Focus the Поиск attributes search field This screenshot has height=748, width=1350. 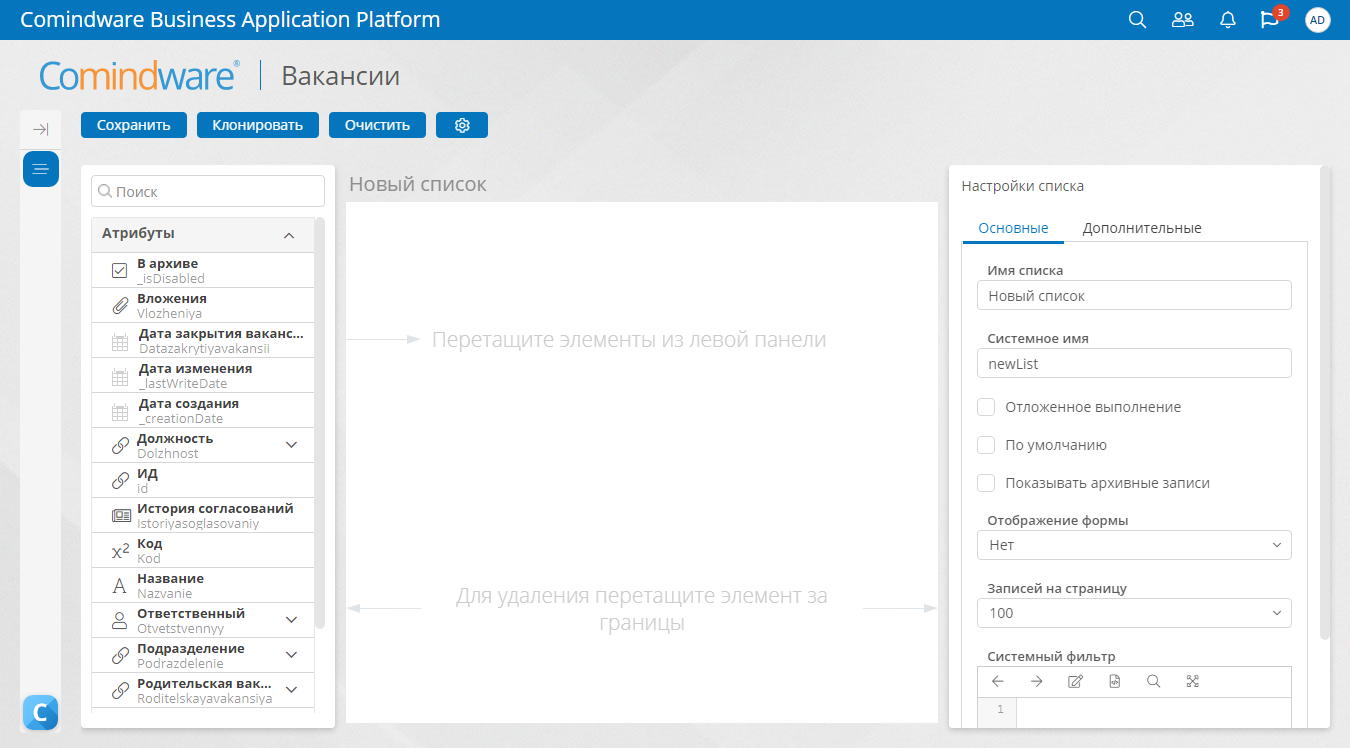(x=208, y=191)
